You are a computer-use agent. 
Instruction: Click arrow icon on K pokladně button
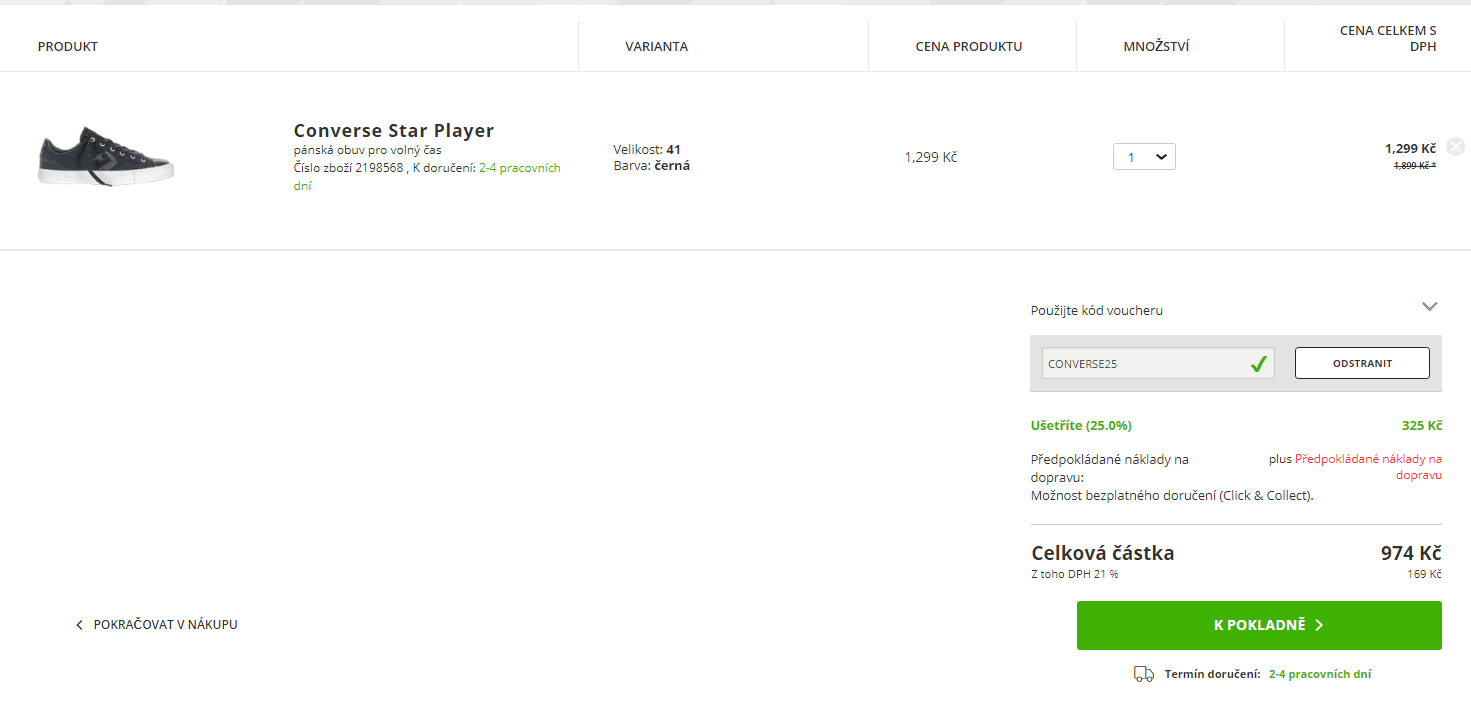point(1319,625)
